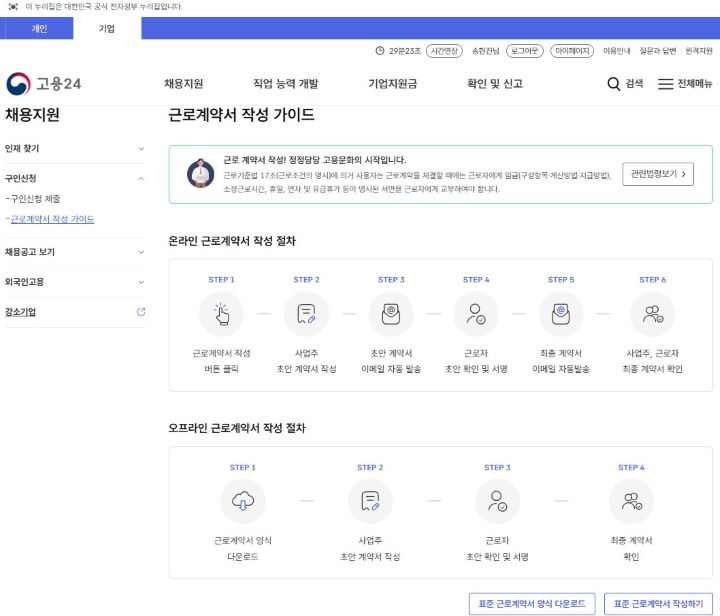The image size is (720, 616).
Task: Click the 근로계약서 작성 버튼 클릭 caption
Action: (x=221, y=361)
